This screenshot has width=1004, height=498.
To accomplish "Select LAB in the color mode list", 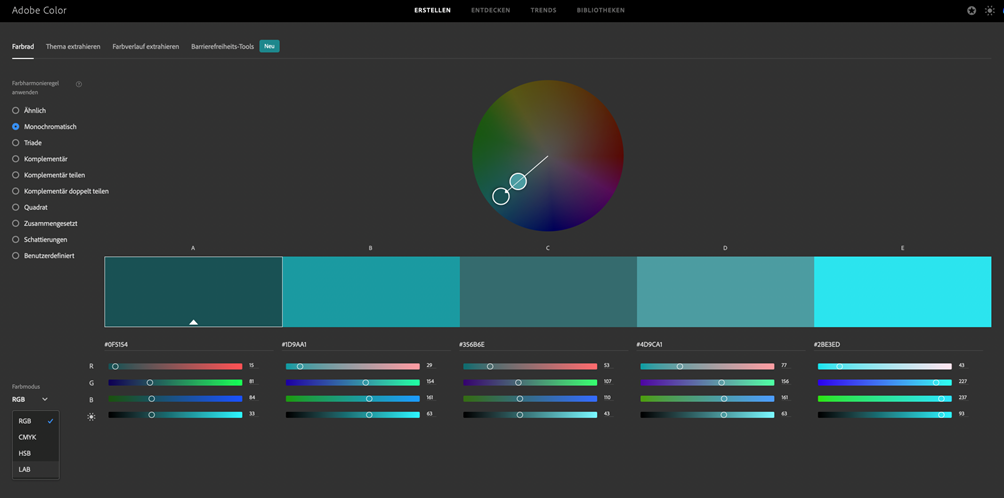I will (25, 469).
